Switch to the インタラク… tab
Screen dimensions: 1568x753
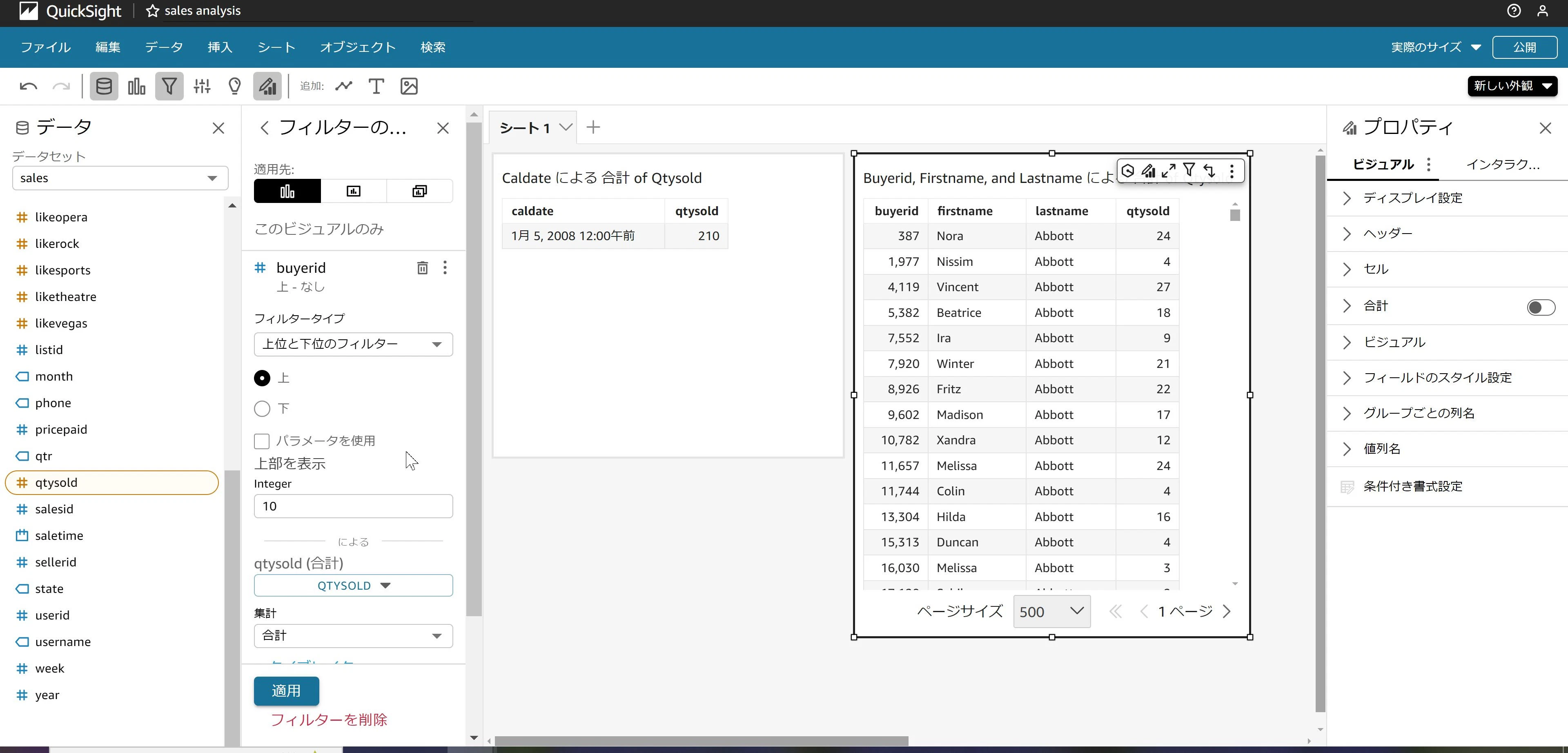pos(1502,164)
